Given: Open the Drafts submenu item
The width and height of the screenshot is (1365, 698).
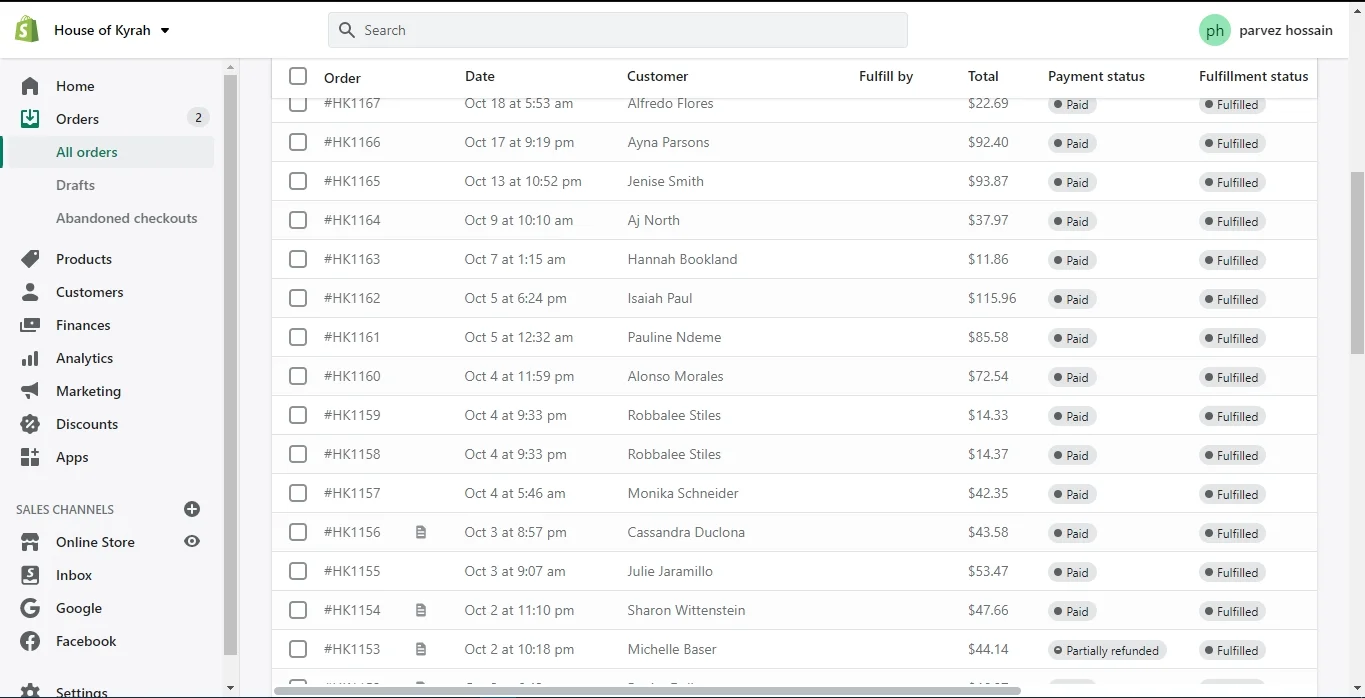Looking at the screenshot, I should (x=76, y=185).
